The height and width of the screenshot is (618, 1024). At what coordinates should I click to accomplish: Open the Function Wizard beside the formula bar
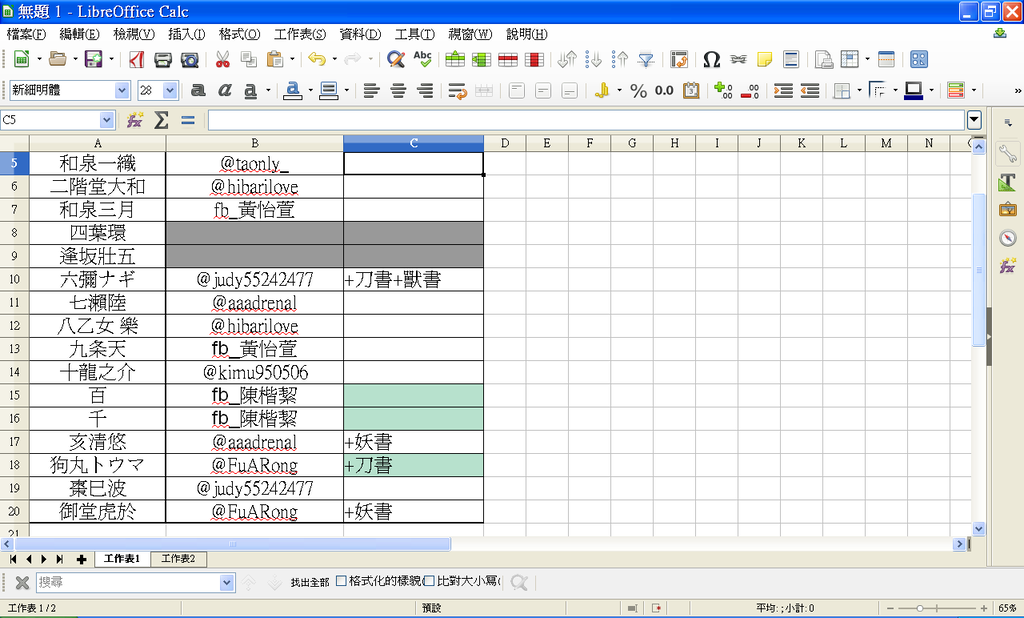(x=135, y=120)
